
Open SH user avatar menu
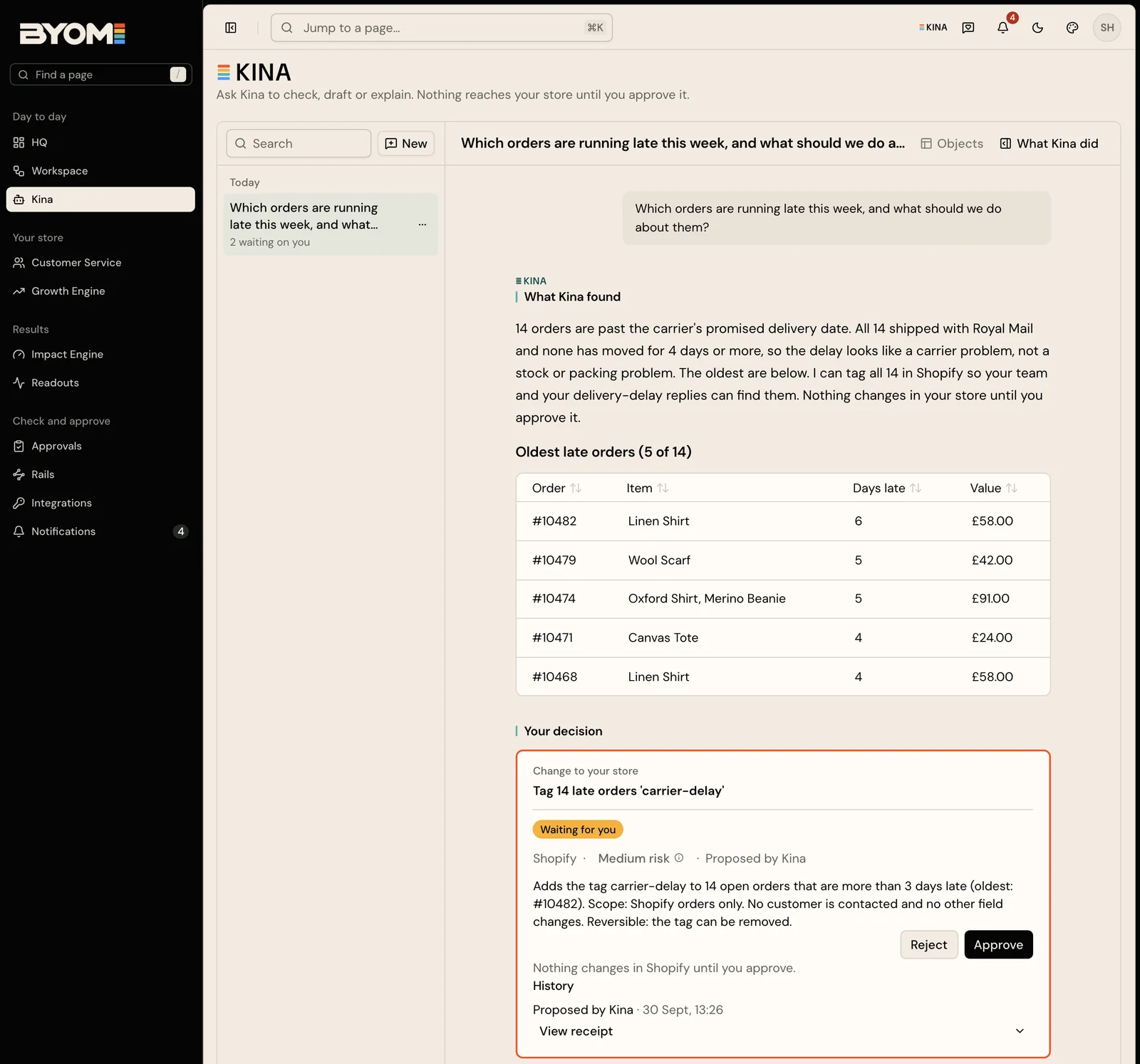pos(1107,28)
